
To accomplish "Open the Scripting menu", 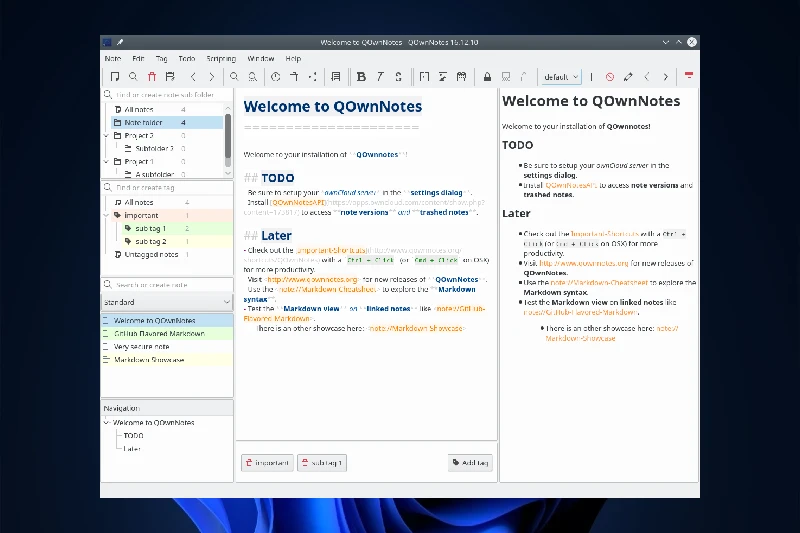I will point(221,59).
